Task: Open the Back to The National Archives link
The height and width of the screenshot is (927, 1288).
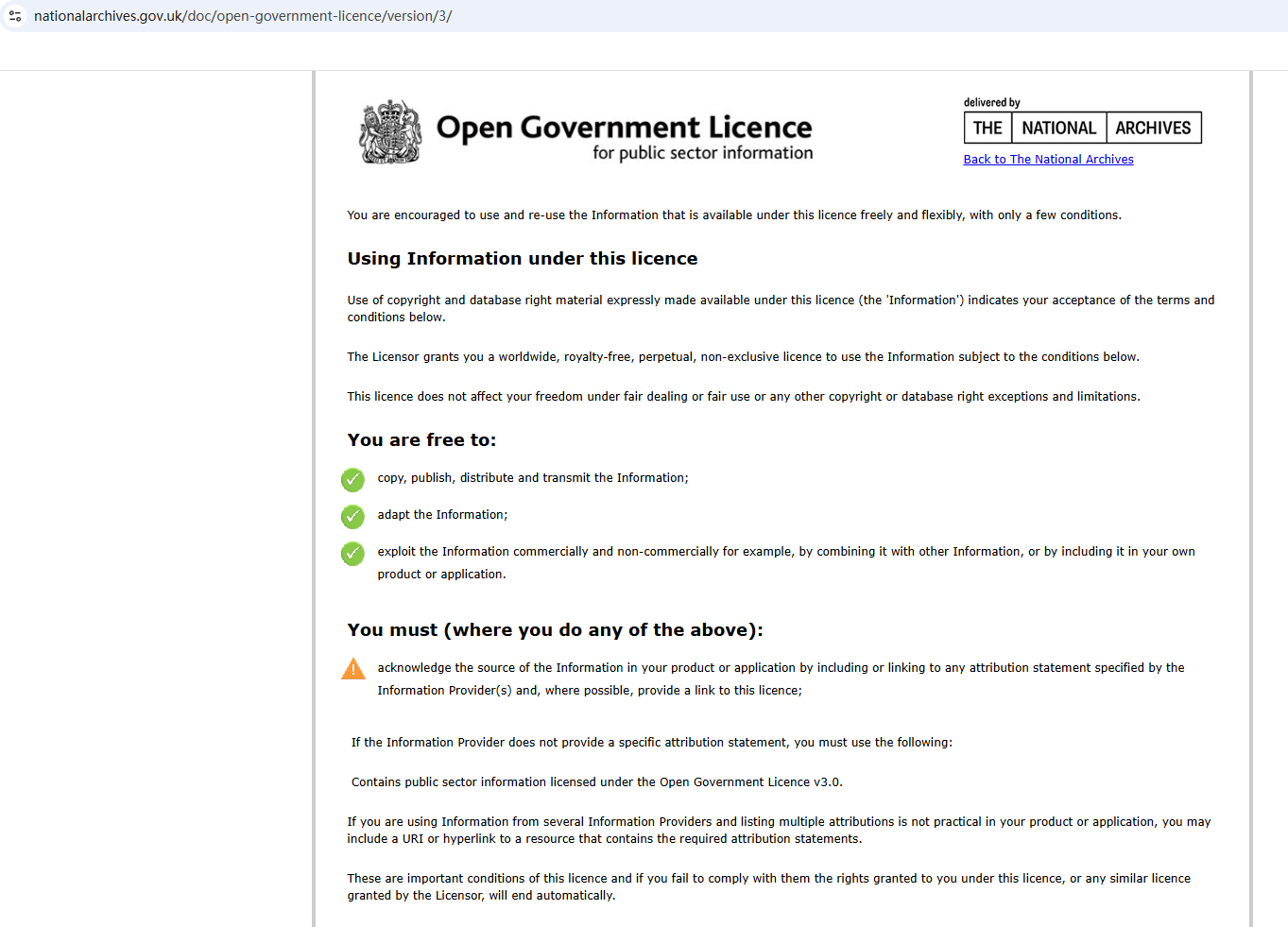Action: click(x=1048, y=160)
